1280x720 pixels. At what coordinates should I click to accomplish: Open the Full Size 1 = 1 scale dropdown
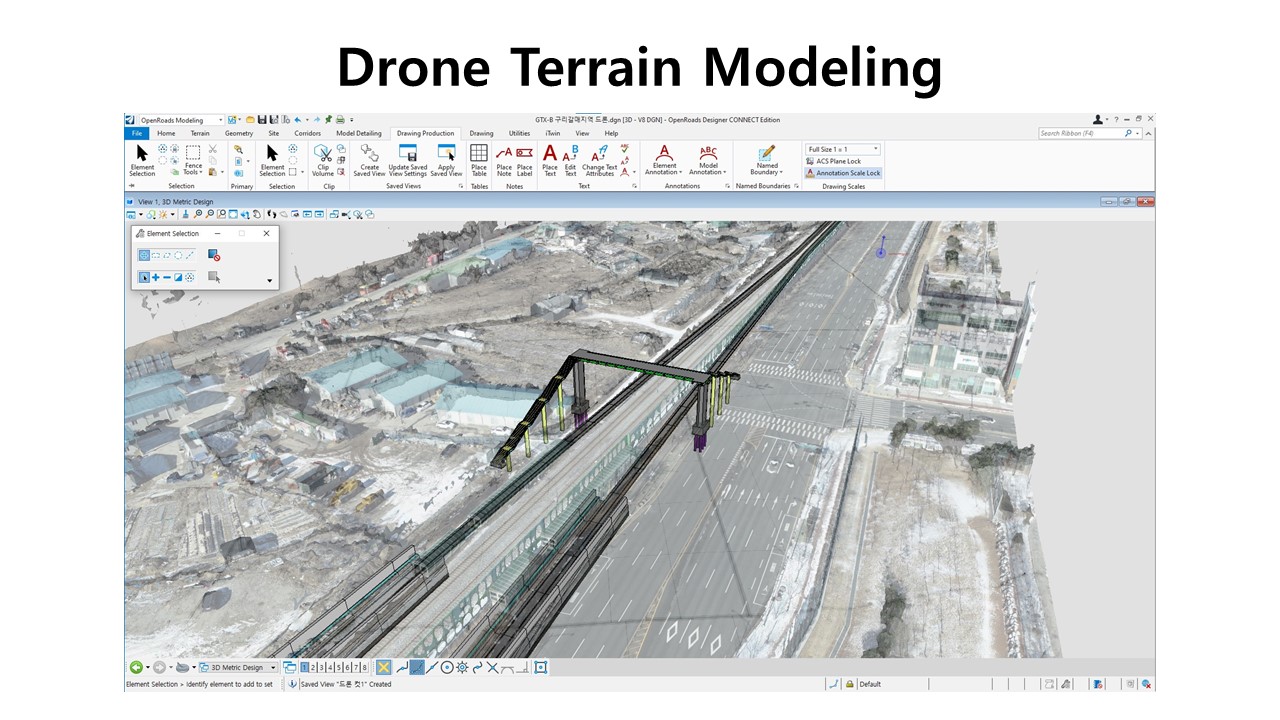843,149
